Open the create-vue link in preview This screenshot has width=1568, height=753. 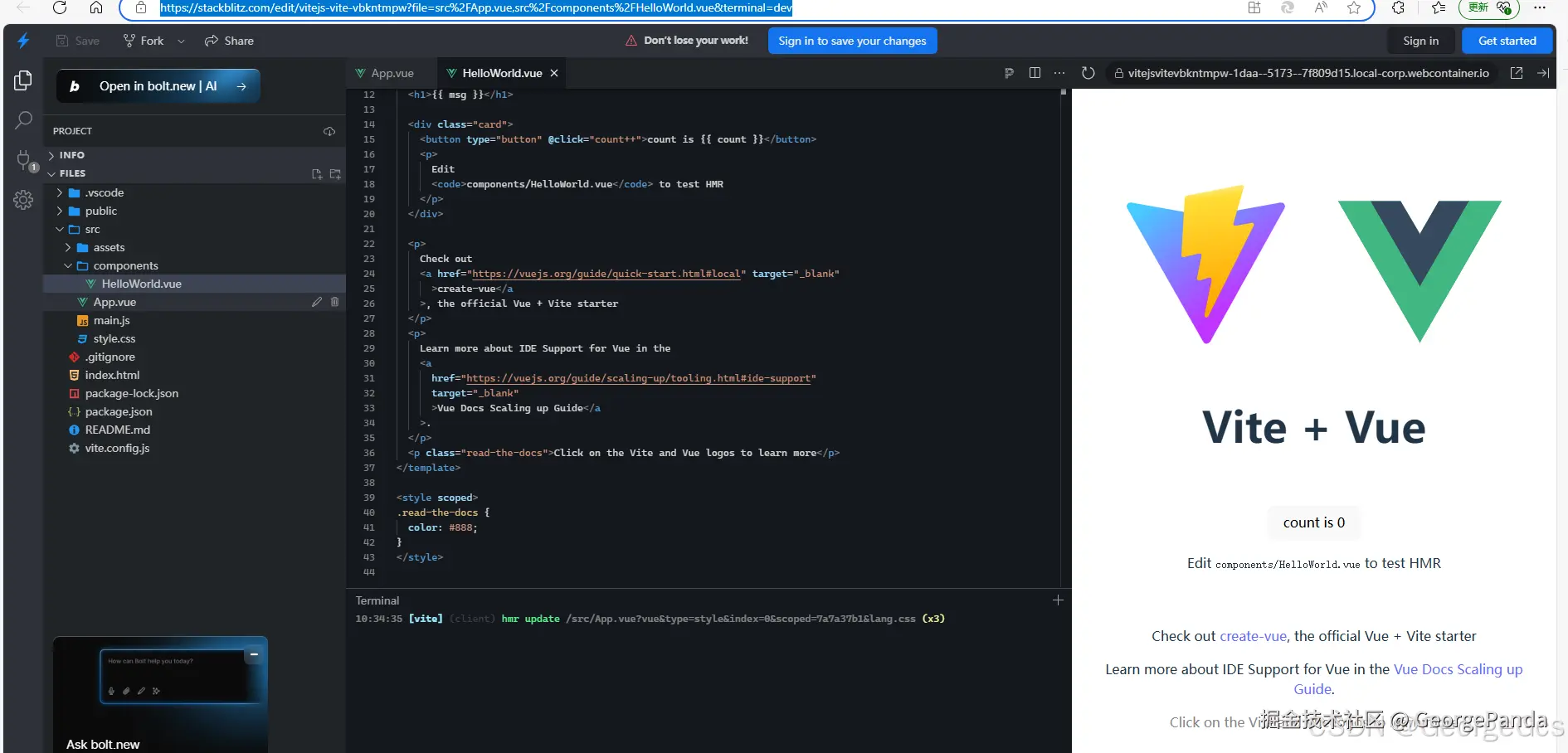tap(1254, 636)
